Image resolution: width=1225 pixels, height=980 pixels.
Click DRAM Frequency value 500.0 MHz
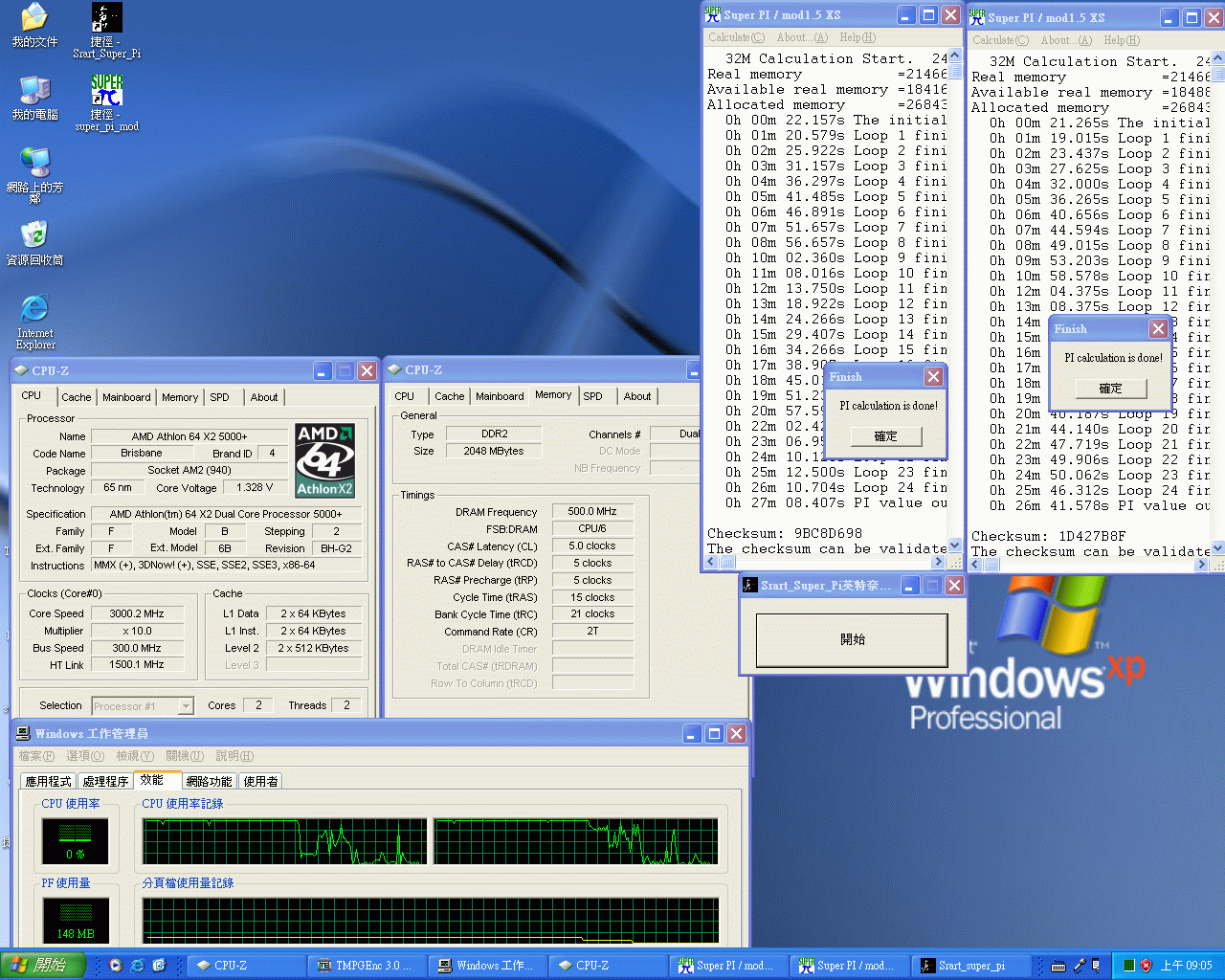(592, 512)
